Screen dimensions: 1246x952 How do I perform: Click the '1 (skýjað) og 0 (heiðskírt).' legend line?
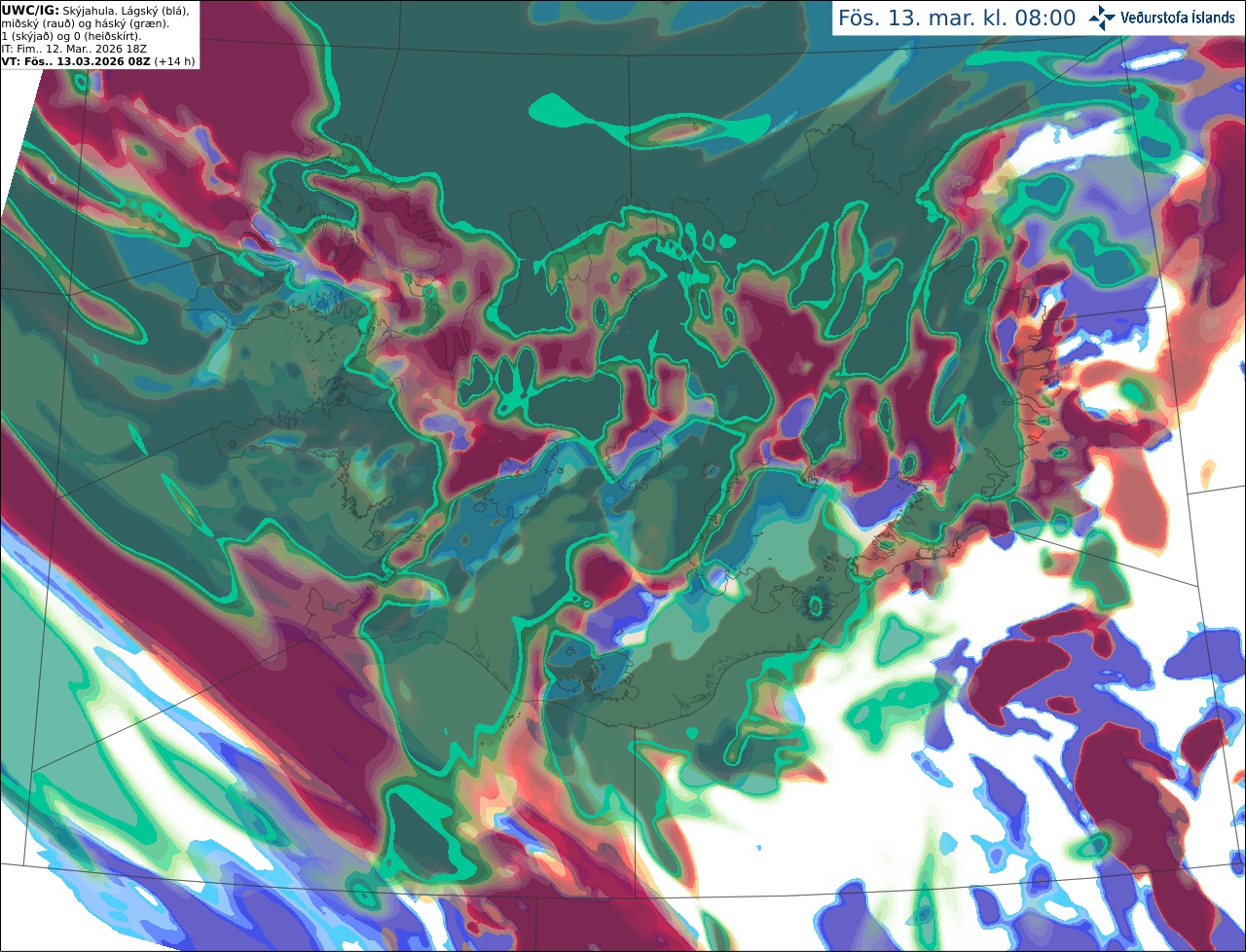(71, 36)
